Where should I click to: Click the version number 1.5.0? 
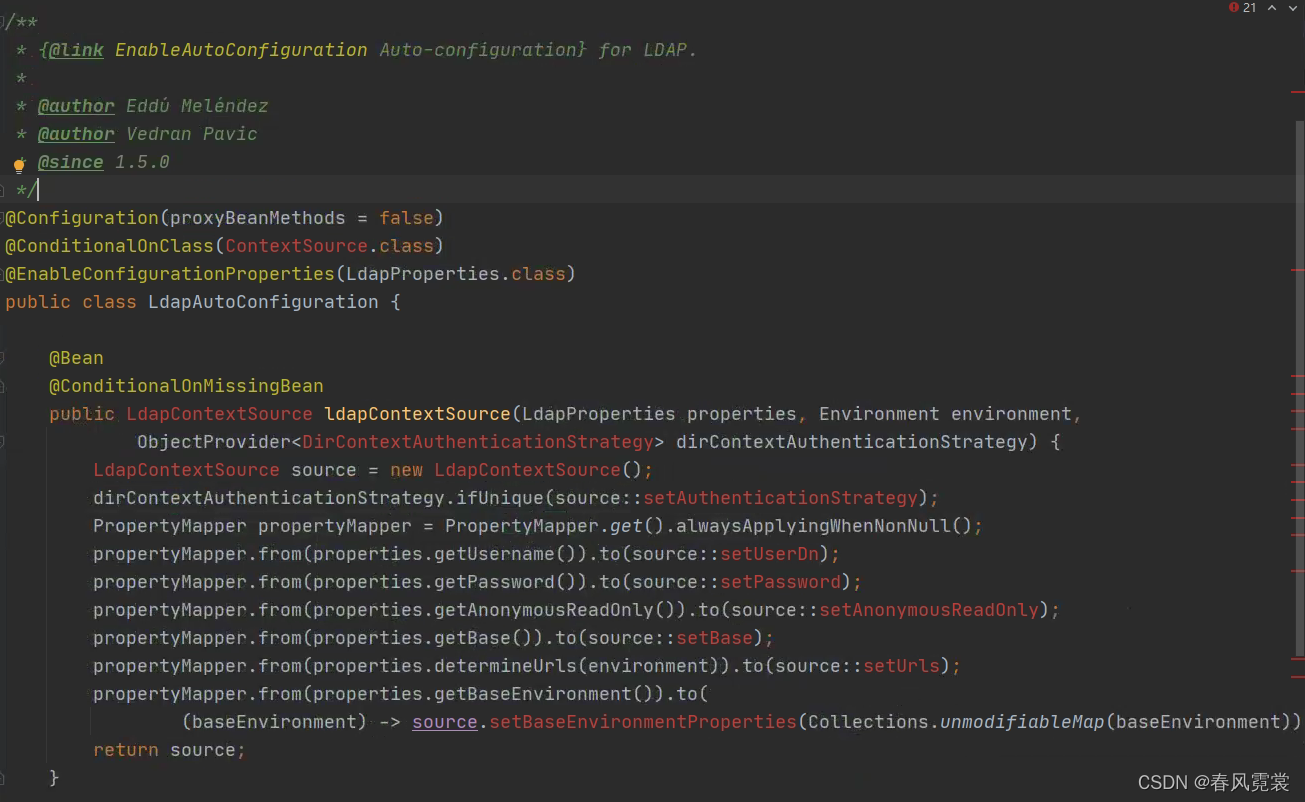[142, 162]
